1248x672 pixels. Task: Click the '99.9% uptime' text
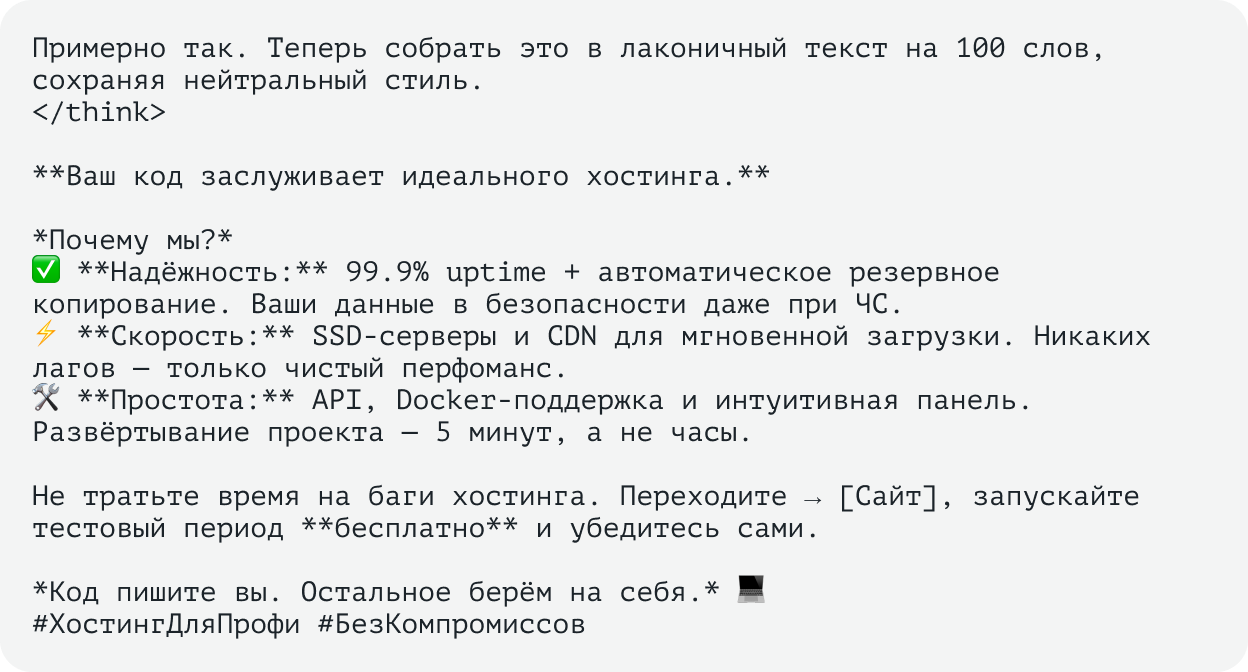tap(446, 272)
